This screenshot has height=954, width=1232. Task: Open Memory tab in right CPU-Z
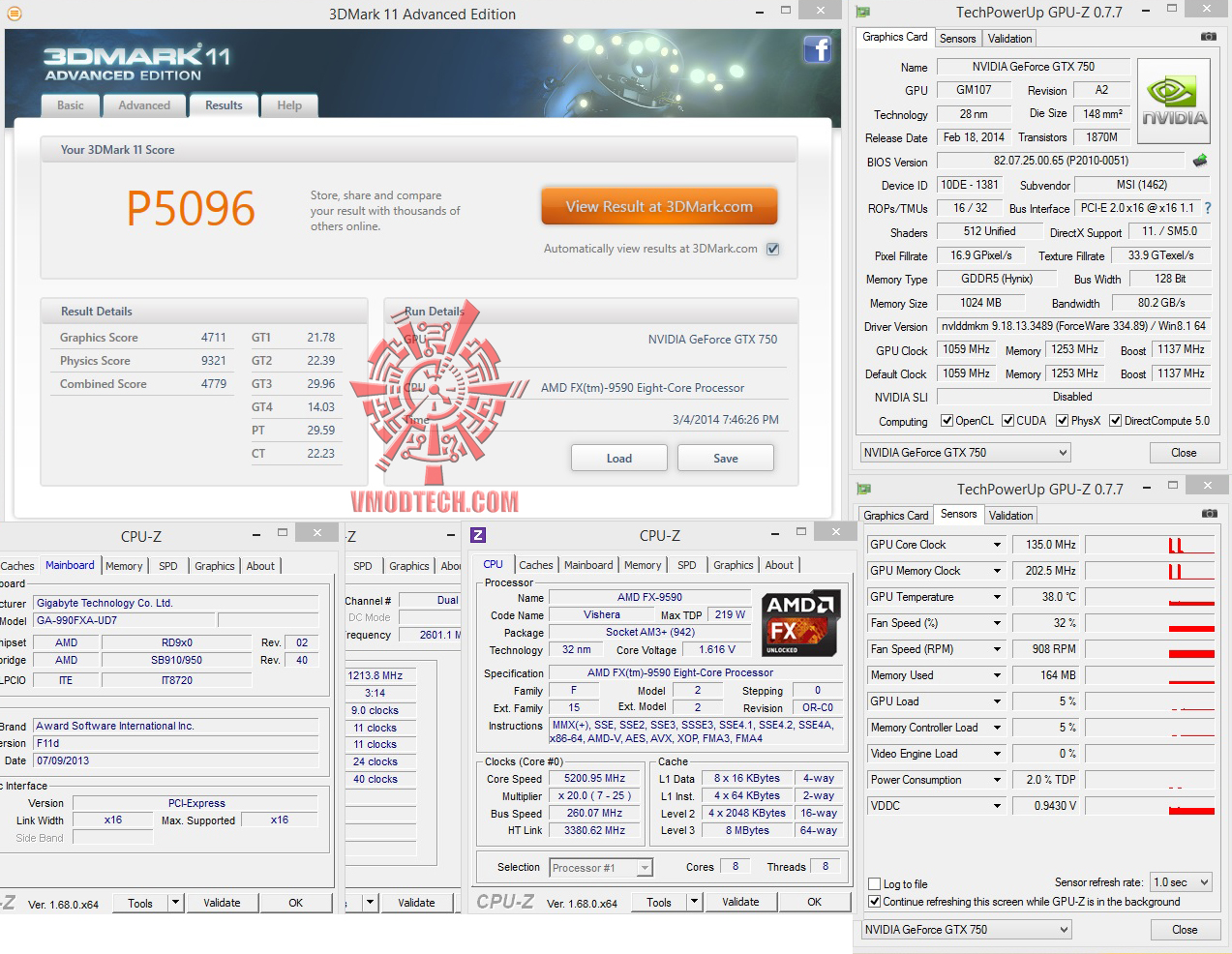click(x=643, y=565)
